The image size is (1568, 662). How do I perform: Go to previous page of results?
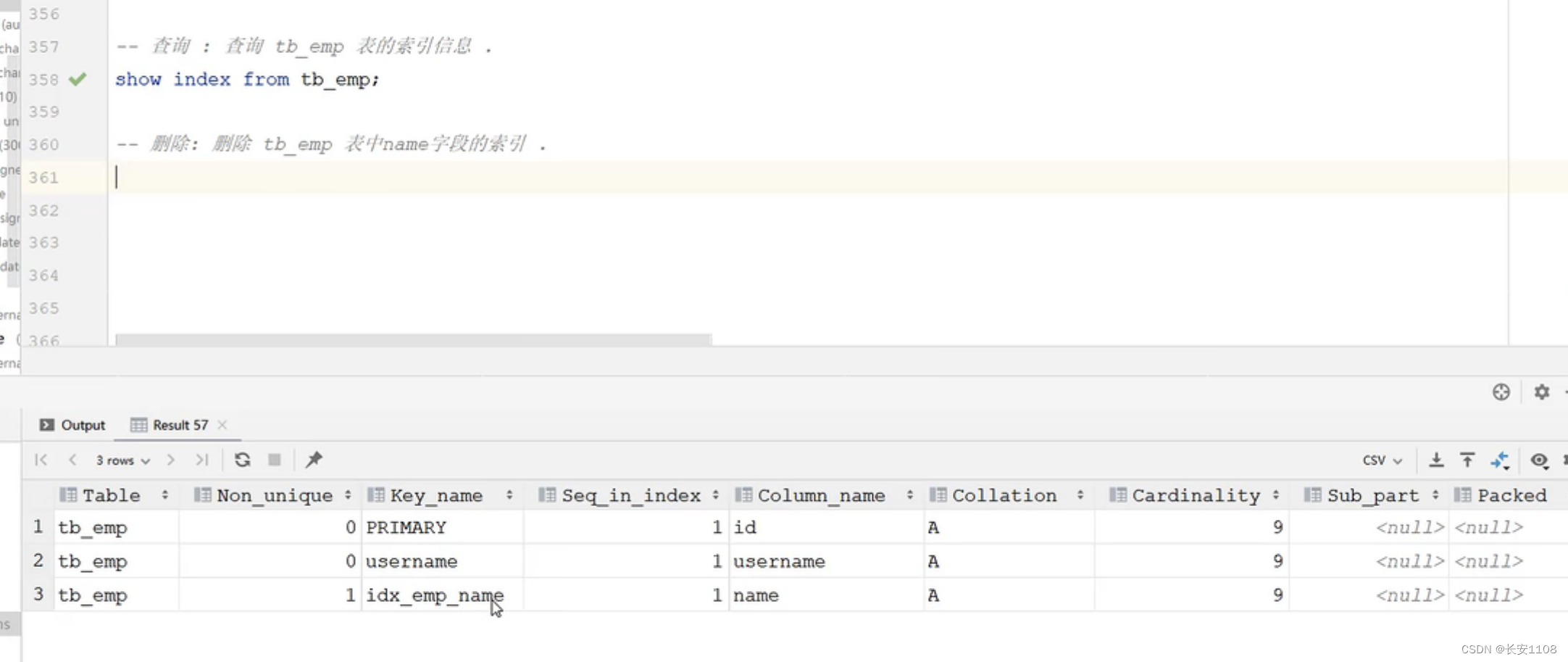point(72,460)
